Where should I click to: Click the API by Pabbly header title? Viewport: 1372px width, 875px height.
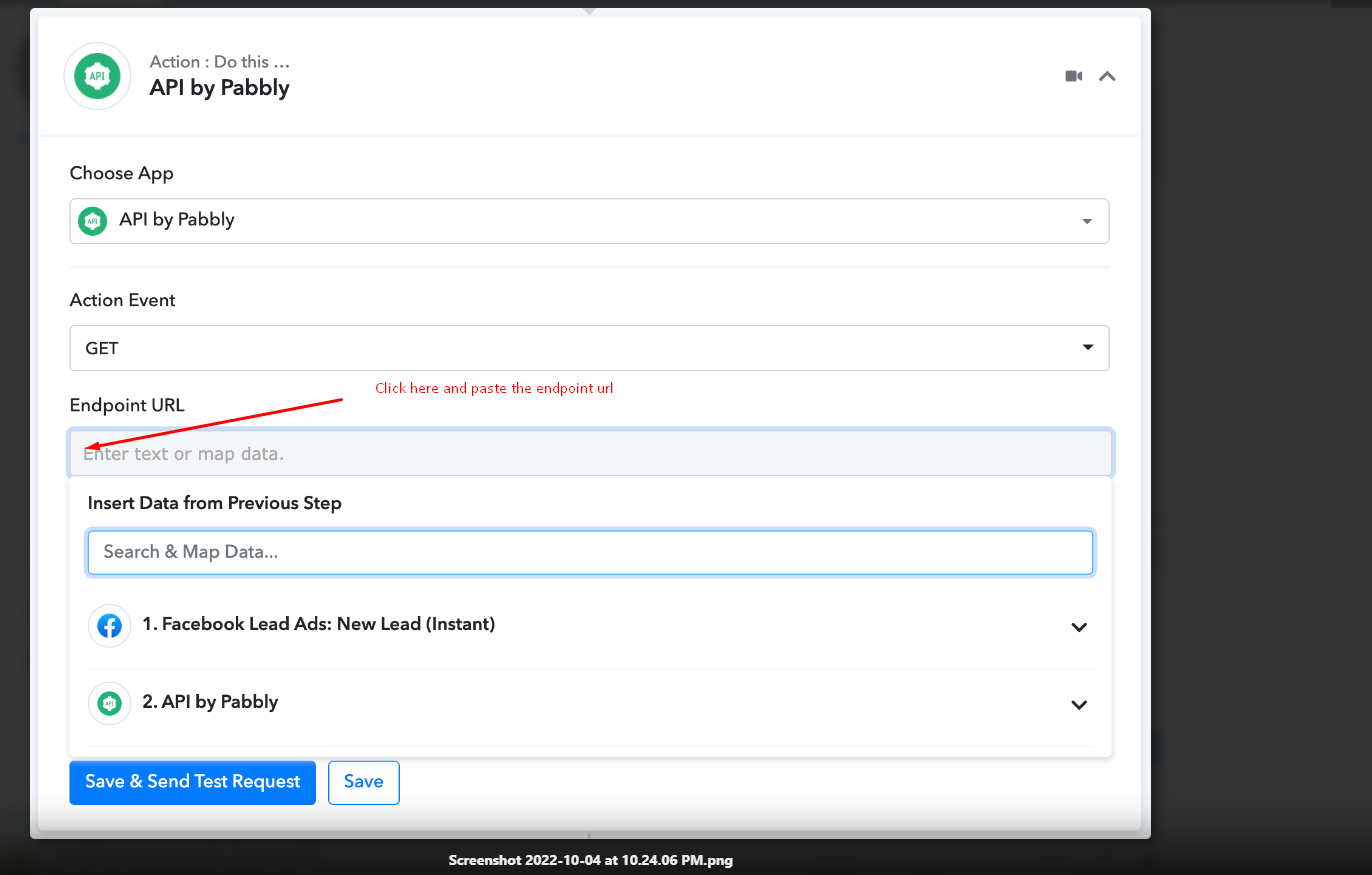(220, 88)
